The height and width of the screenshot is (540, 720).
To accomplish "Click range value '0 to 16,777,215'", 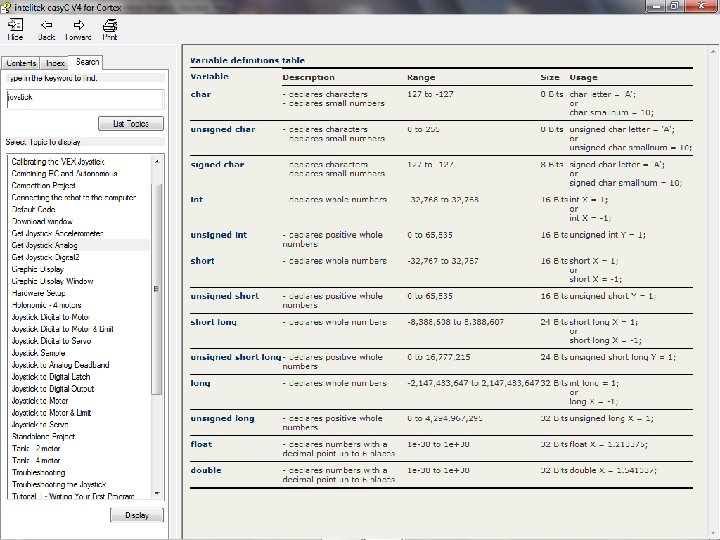I will click(x=439, y=357).
